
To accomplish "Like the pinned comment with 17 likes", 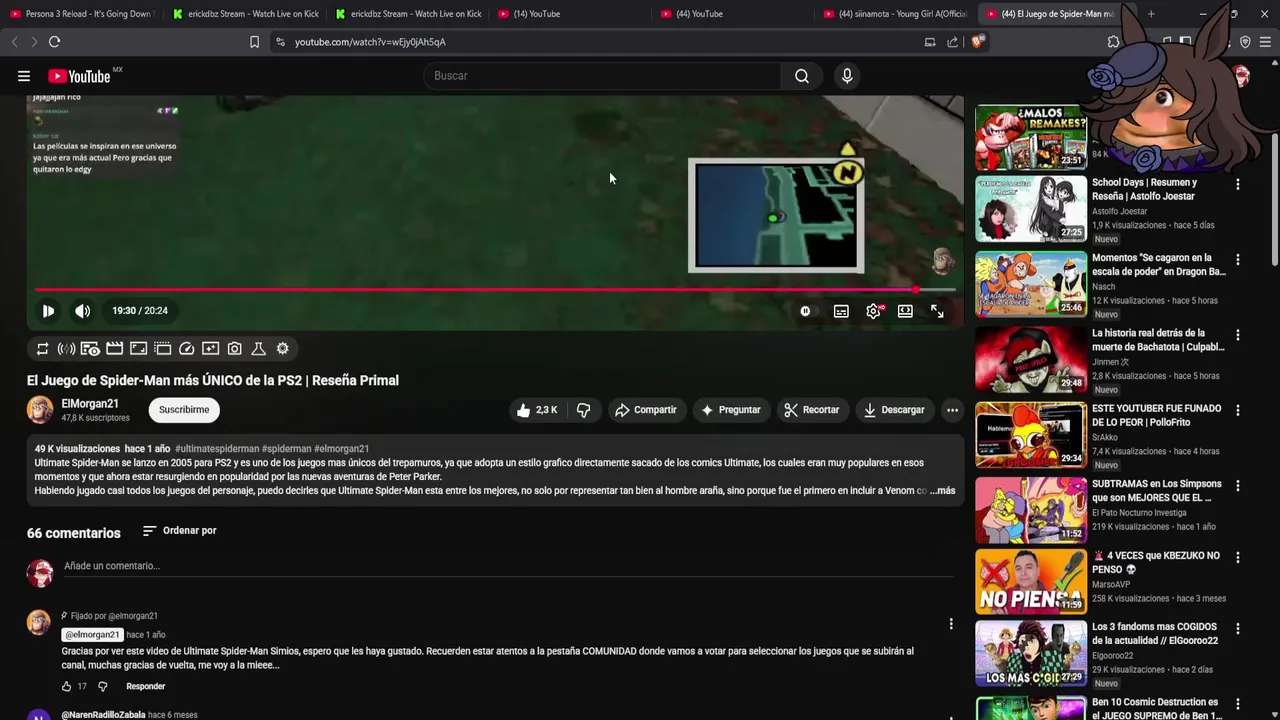I will (66, 687).
